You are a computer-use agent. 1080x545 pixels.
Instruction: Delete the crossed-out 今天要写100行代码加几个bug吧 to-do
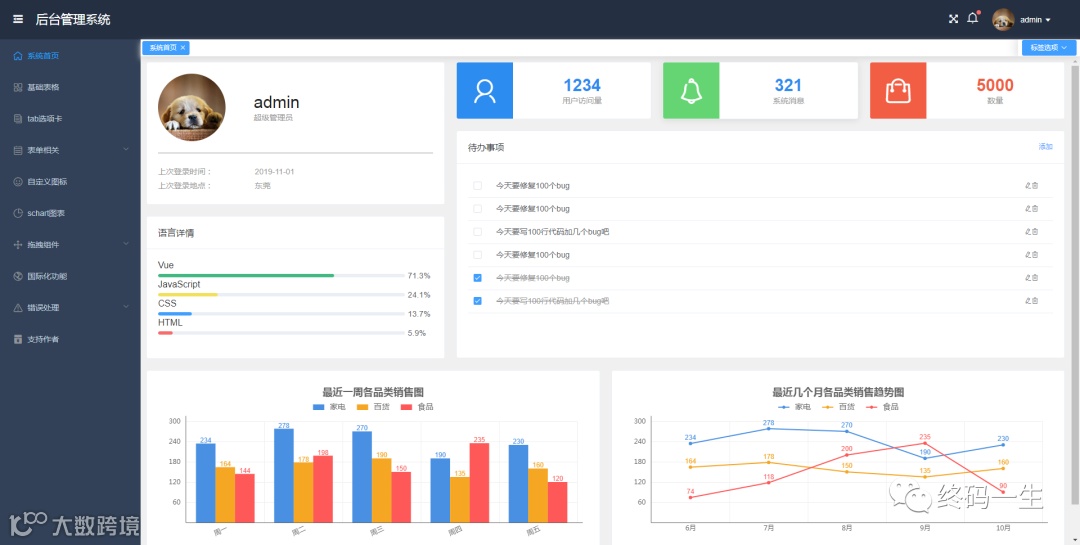coord(1035,301)
